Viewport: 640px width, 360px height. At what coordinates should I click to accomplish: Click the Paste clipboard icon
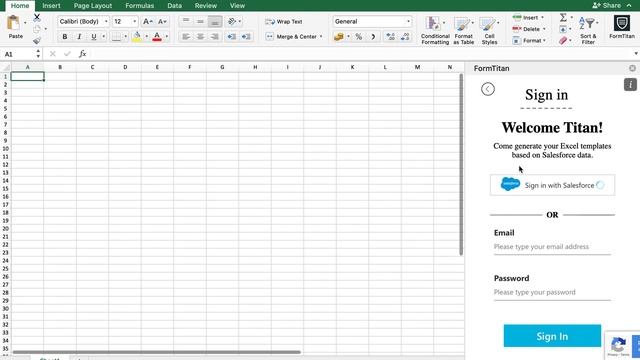14,23
